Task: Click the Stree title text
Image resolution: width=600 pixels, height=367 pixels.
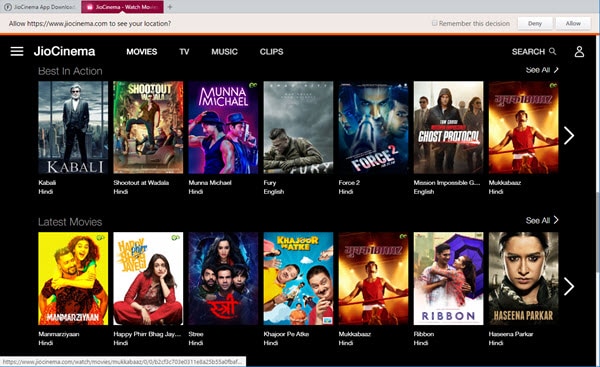Action: (x=196, y=334)
